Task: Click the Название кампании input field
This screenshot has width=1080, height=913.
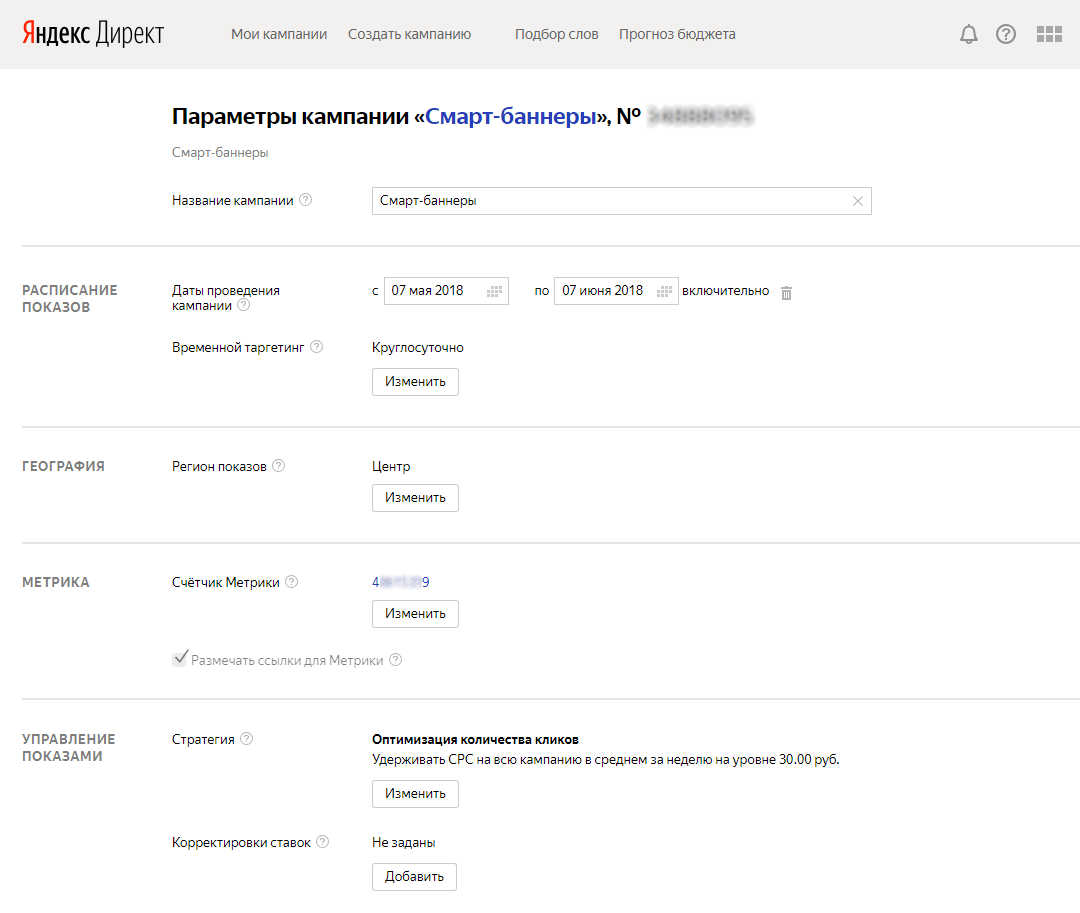Action: pos(610,201)
